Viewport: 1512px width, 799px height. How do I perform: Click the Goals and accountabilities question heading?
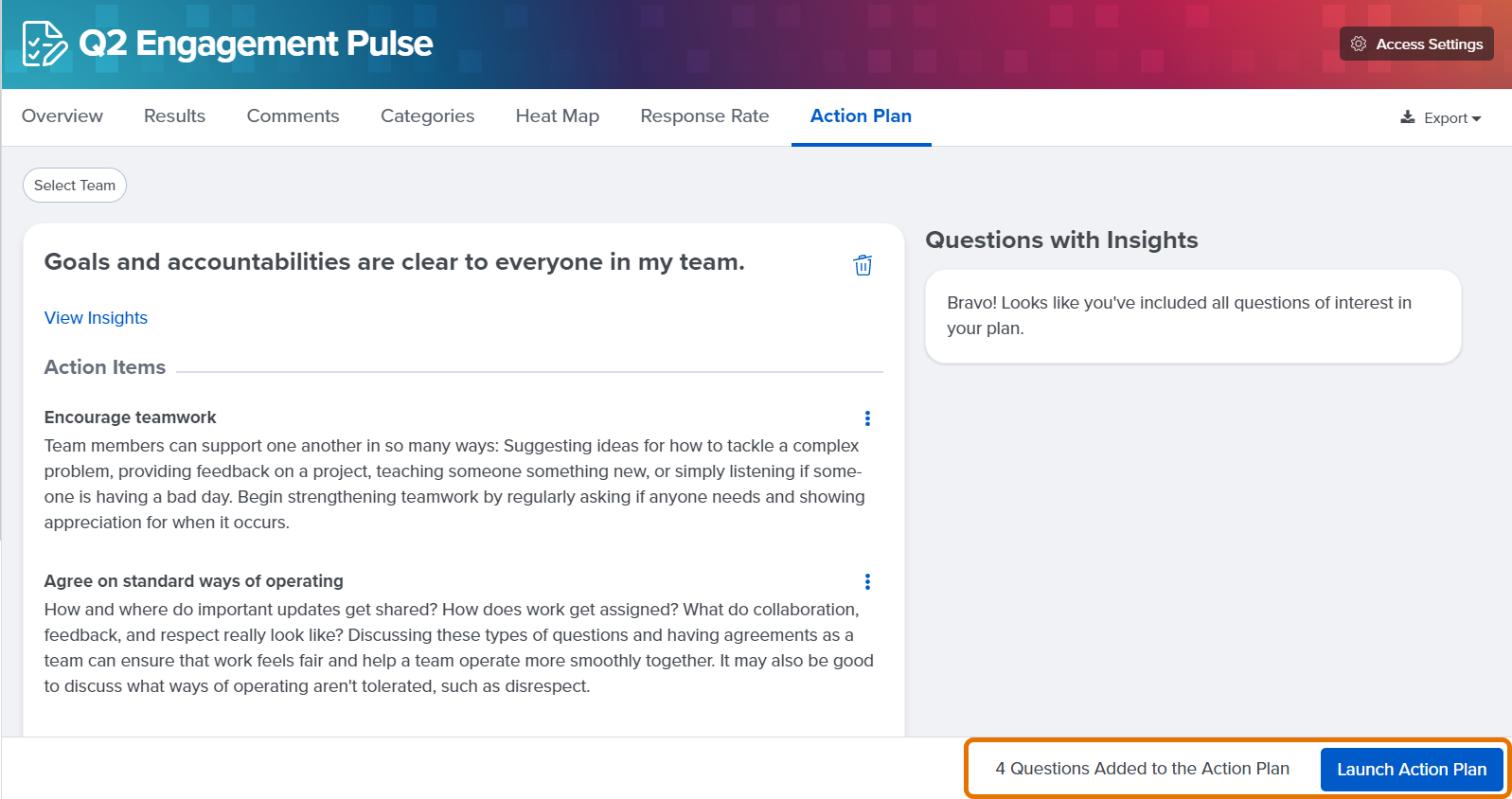395,262
